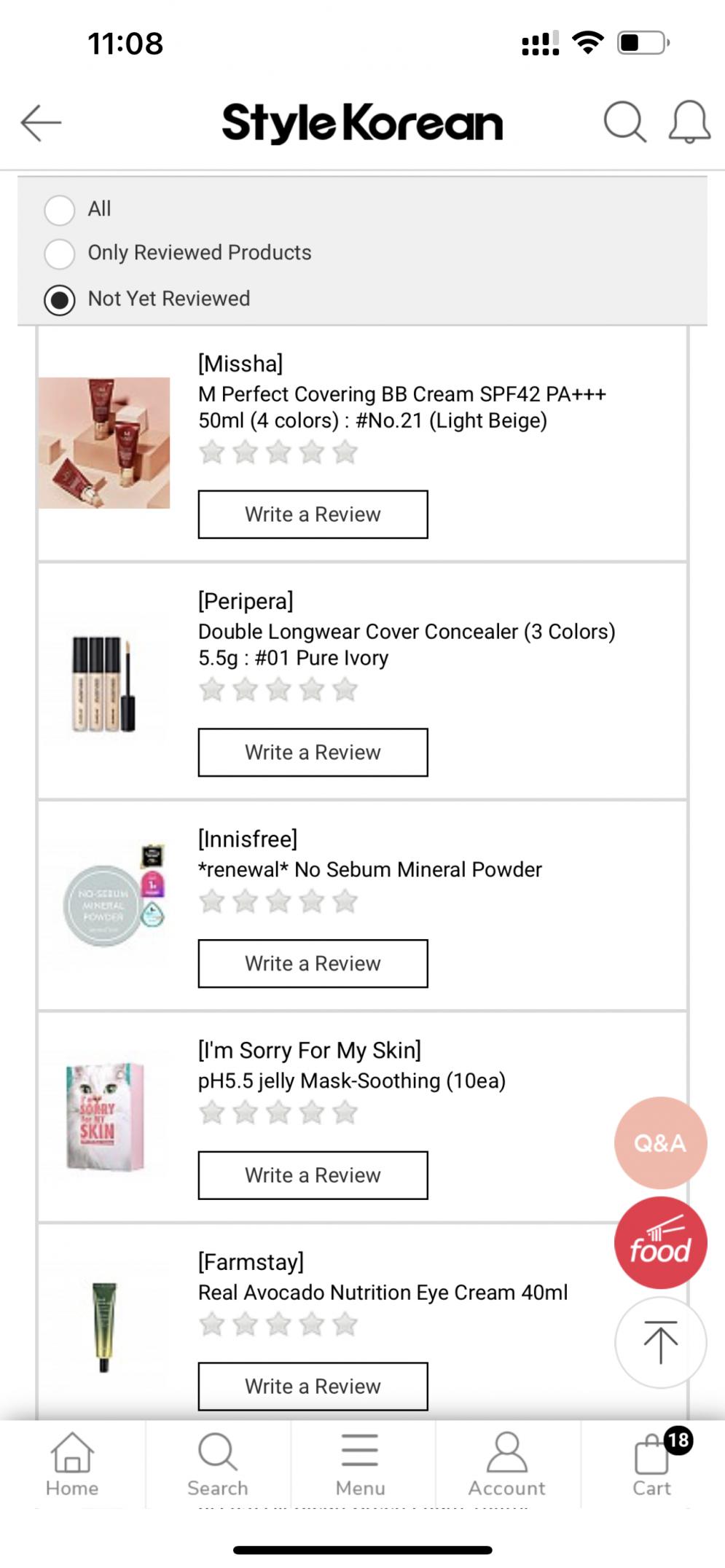Write a review for Missha BB Cream

coord(313,514)
